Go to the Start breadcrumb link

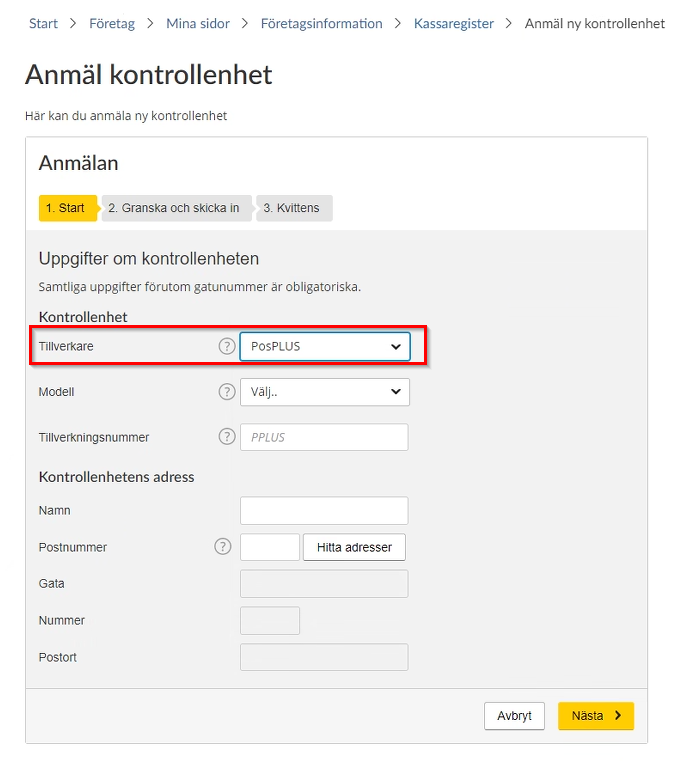(43, 23)
